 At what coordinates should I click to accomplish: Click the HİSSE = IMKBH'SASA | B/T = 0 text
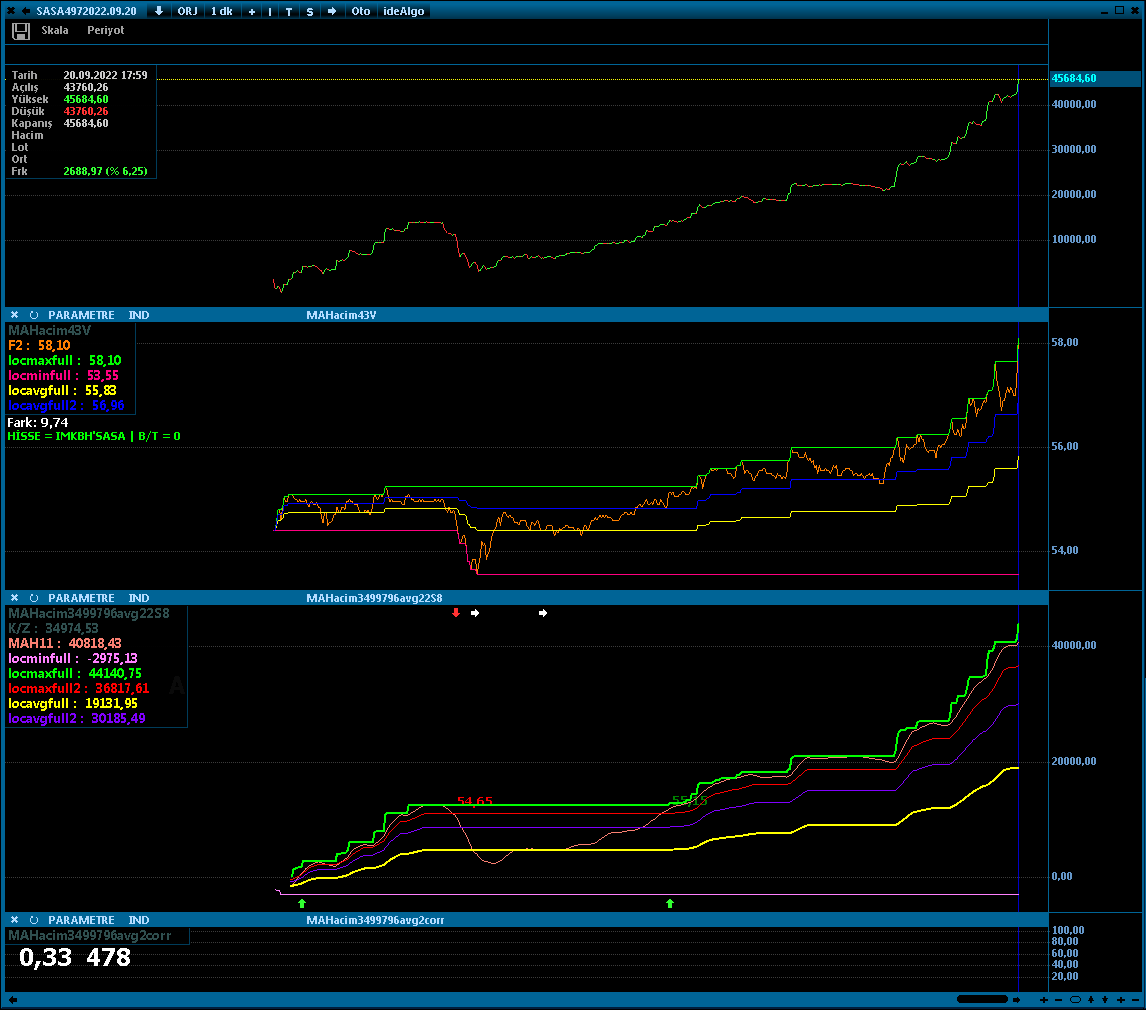94,436
